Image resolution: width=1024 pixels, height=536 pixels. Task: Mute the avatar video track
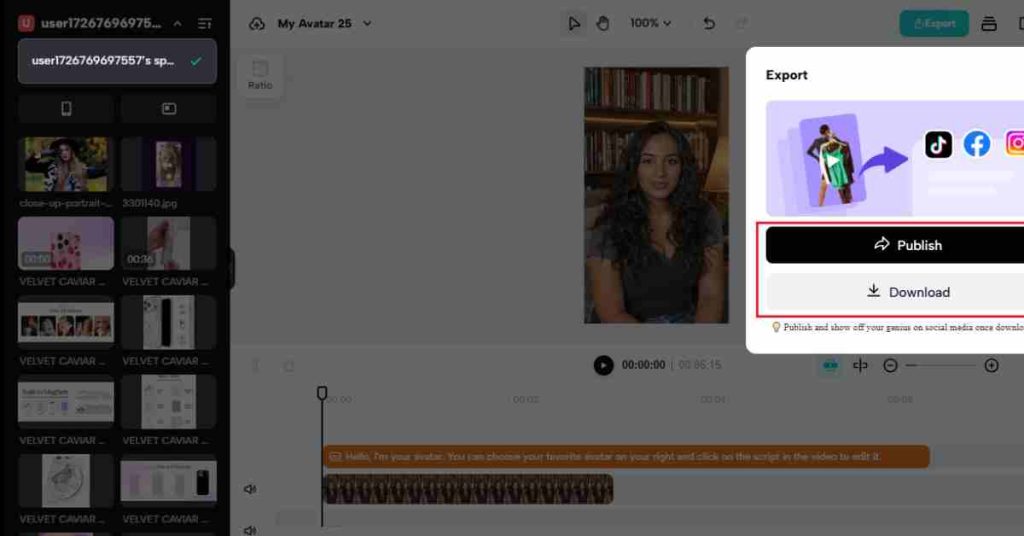[250, 489]
